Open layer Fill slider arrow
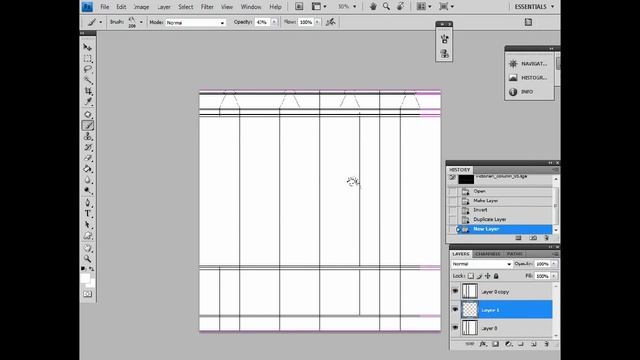Screen dimensions: 640x360 (x=554, y=276)
